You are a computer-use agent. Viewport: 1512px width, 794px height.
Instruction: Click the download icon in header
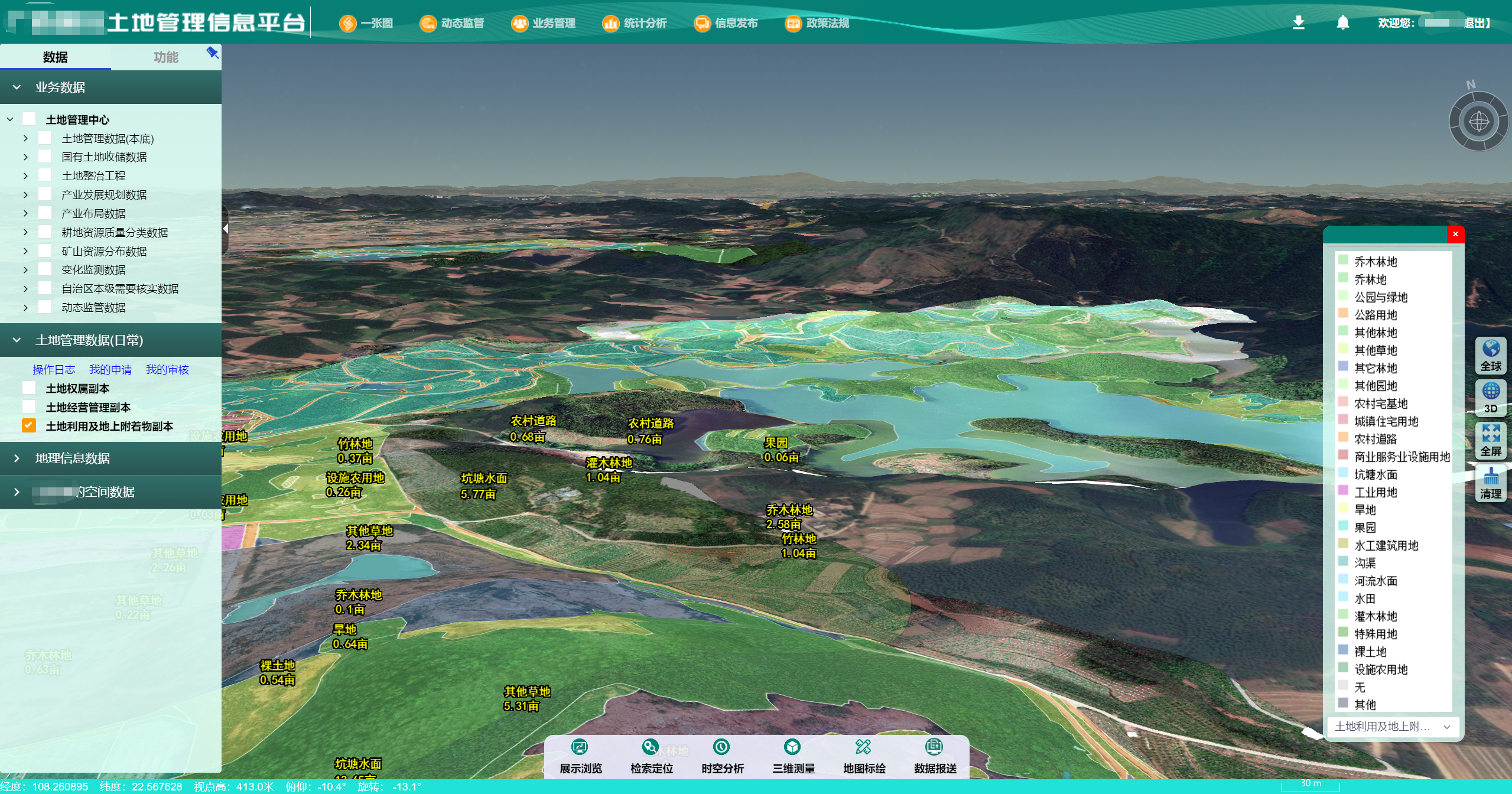coord(1298,23)
